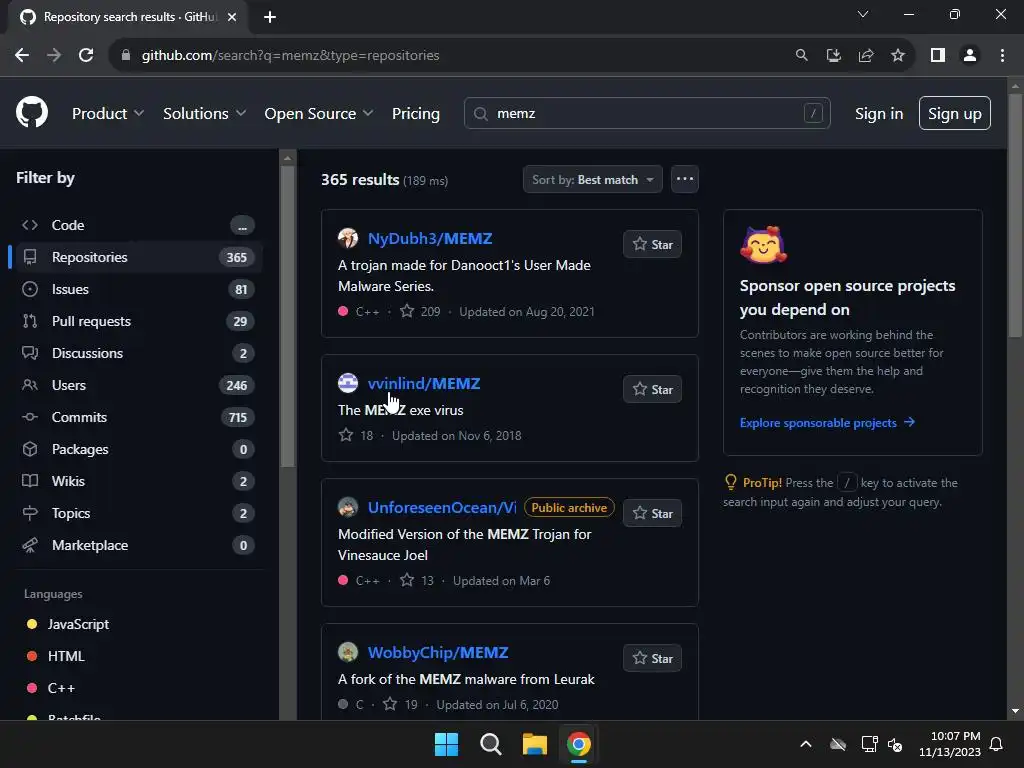
Task: Open the tab search chevron in title bar
Action: (x=863, y=14)
